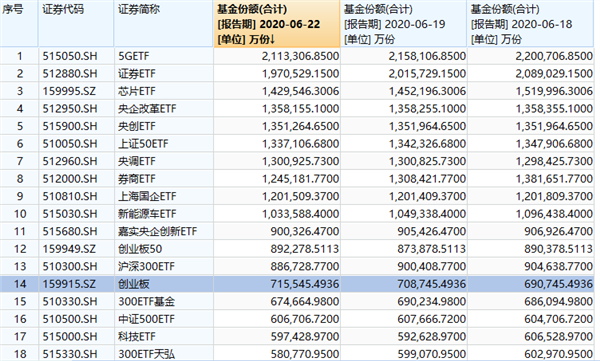Click the 证券简称 column header
The height and width of the screenshot is (361, 600).
click(163, 24)
